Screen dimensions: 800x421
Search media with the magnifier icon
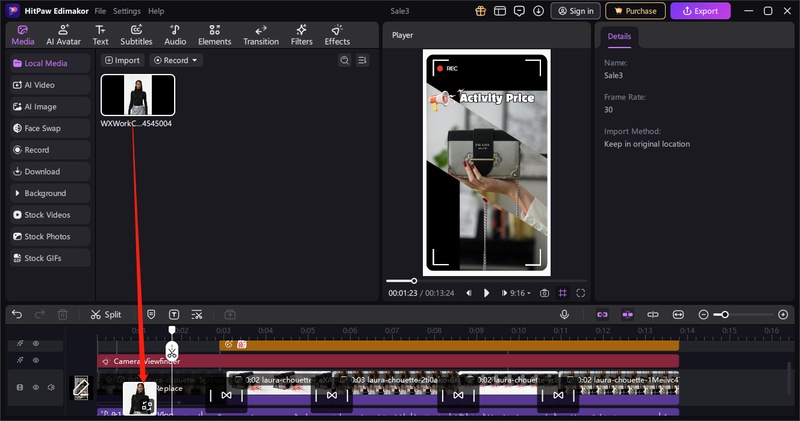pyautogui.click(x=345, y=60)
